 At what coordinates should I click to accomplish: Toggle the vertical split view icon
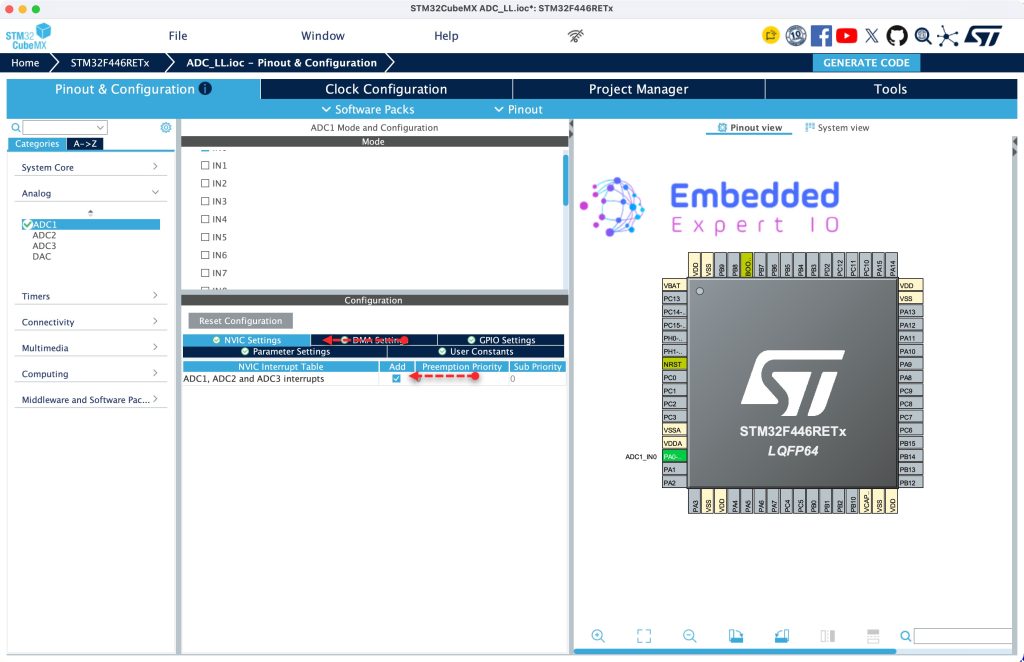click(827, 636)
